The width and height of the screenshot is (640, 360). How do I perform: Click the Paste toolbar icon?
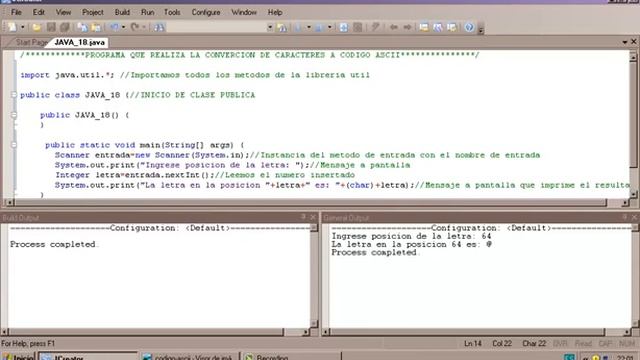[96, 27]
